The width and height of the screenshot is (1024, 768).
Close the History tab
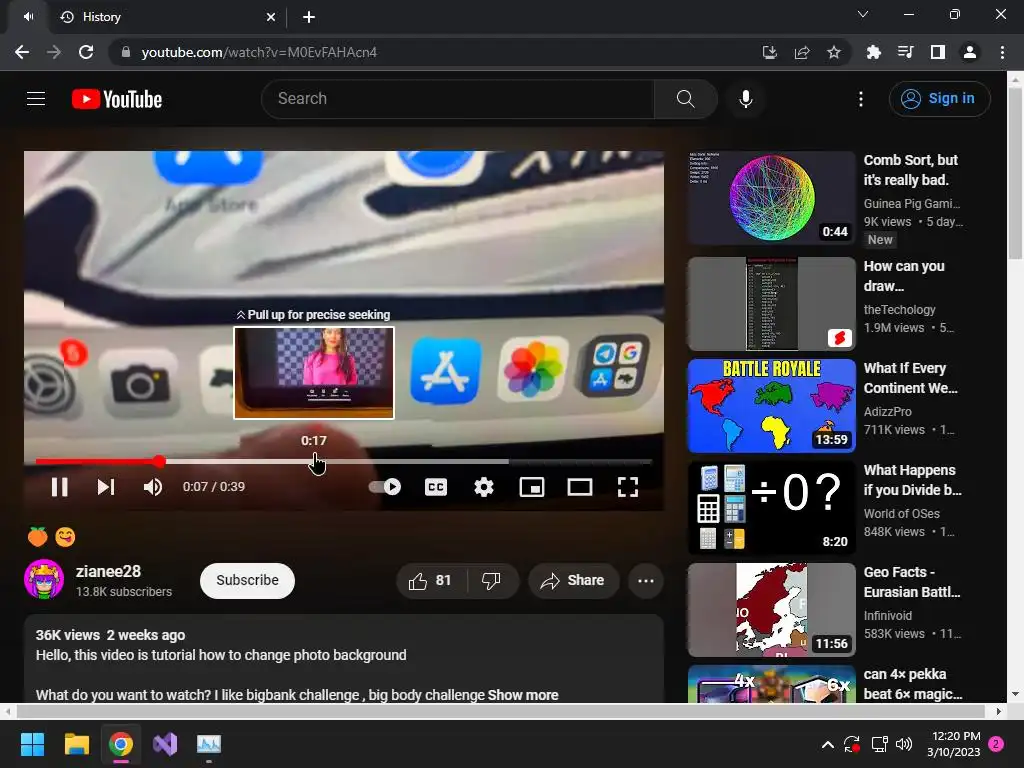click(x=271, y=17)
